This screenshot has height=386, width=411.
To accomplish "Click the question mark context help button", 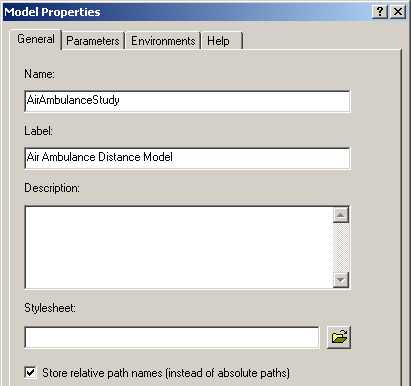I will [380, 12].
